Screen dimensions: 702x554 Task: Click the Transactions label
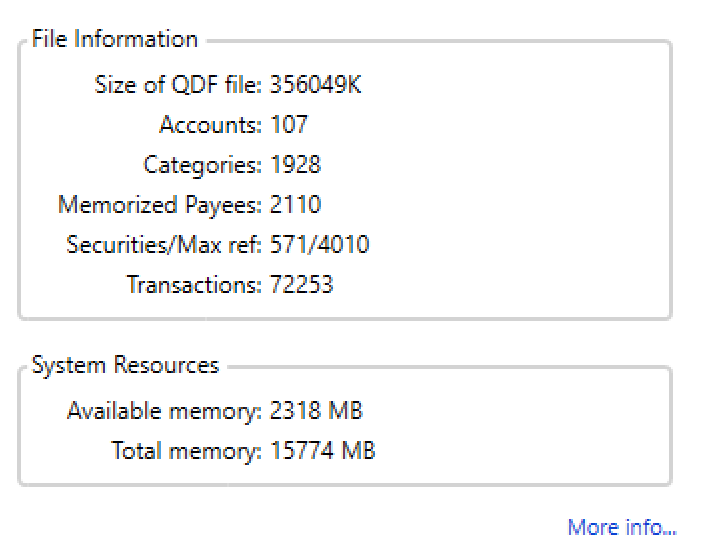click(194, 285)
